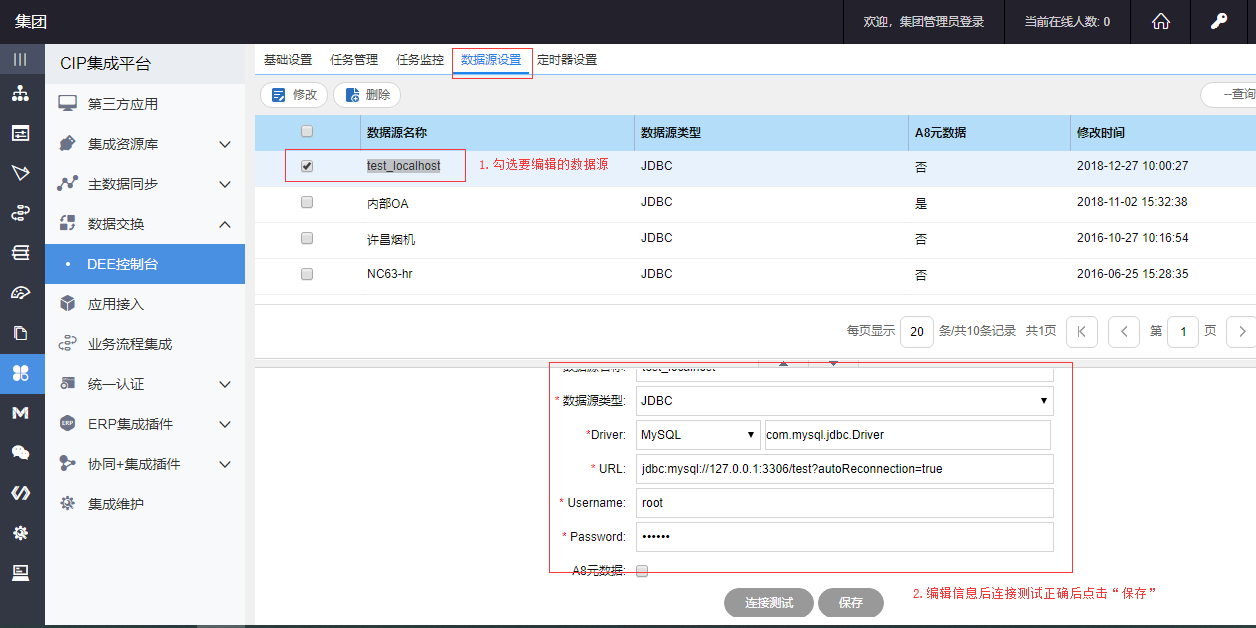This screenshot has width=1256, height=628.
Task: Click the gear icon in left rail
Action: click(20, 533)
